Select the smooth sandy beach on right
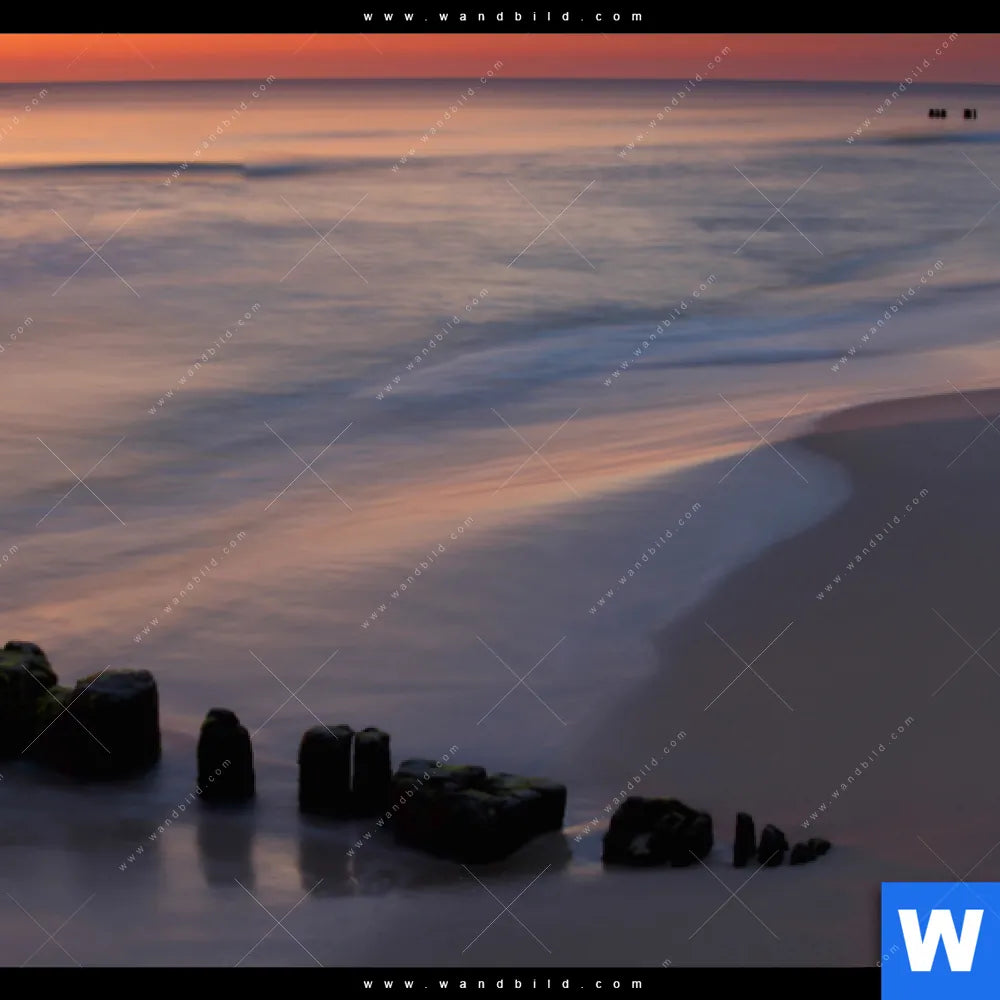1000x1000 pixels. (x=880, y=650)
